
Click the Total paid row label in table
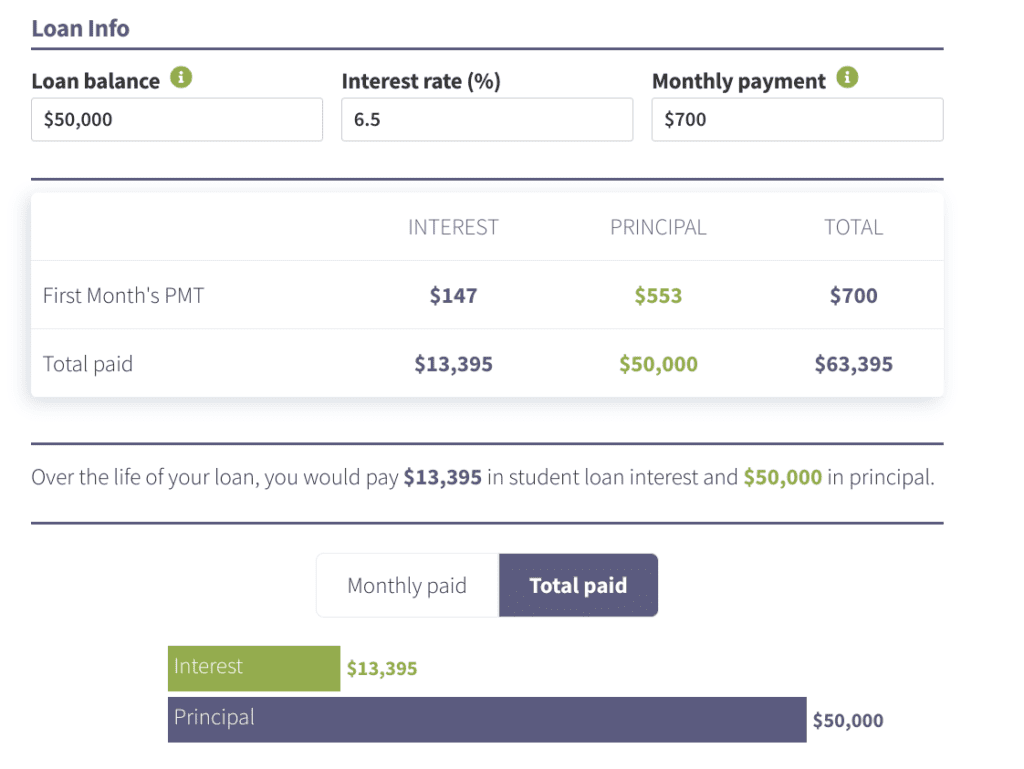(x=88, y=364)
